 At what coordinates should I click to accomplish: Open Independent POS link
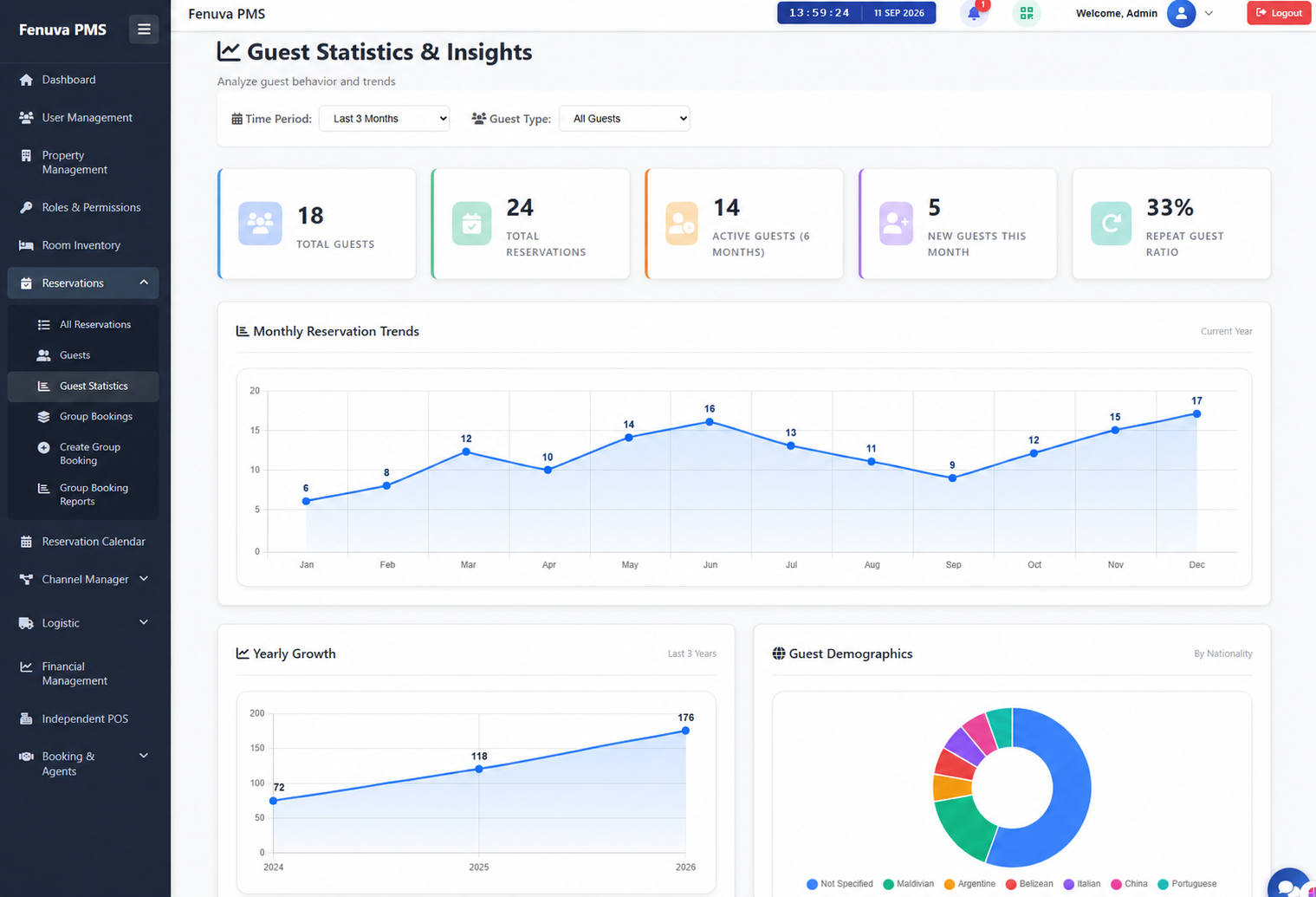pos(83,718)
